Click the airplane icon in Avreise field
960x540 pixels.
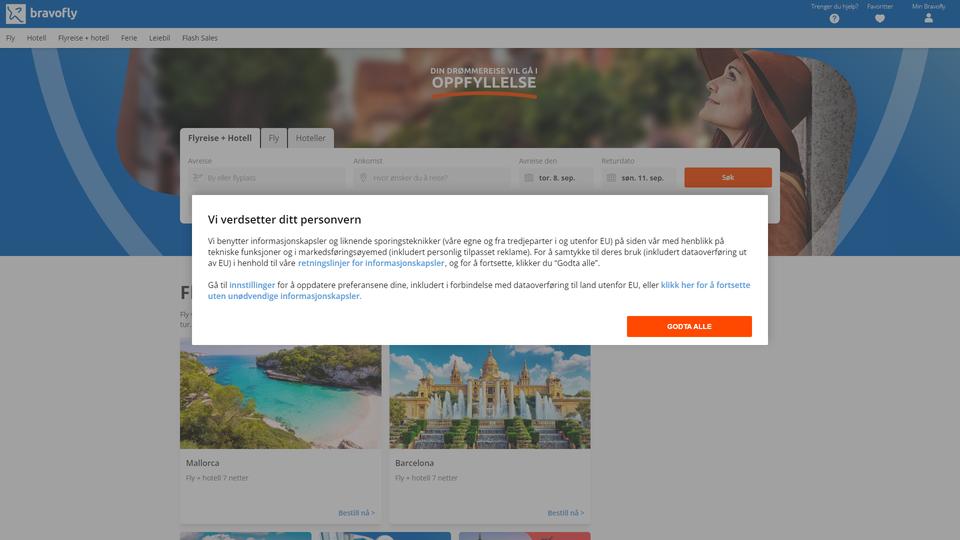tap(197, 178)
